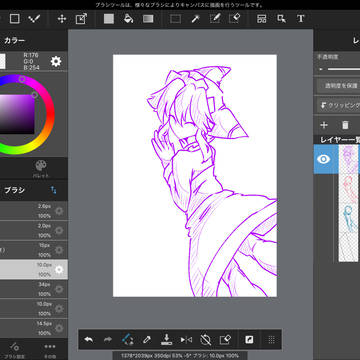
Task: Reorder brushes with blue arrows icon
Action: 53,190
